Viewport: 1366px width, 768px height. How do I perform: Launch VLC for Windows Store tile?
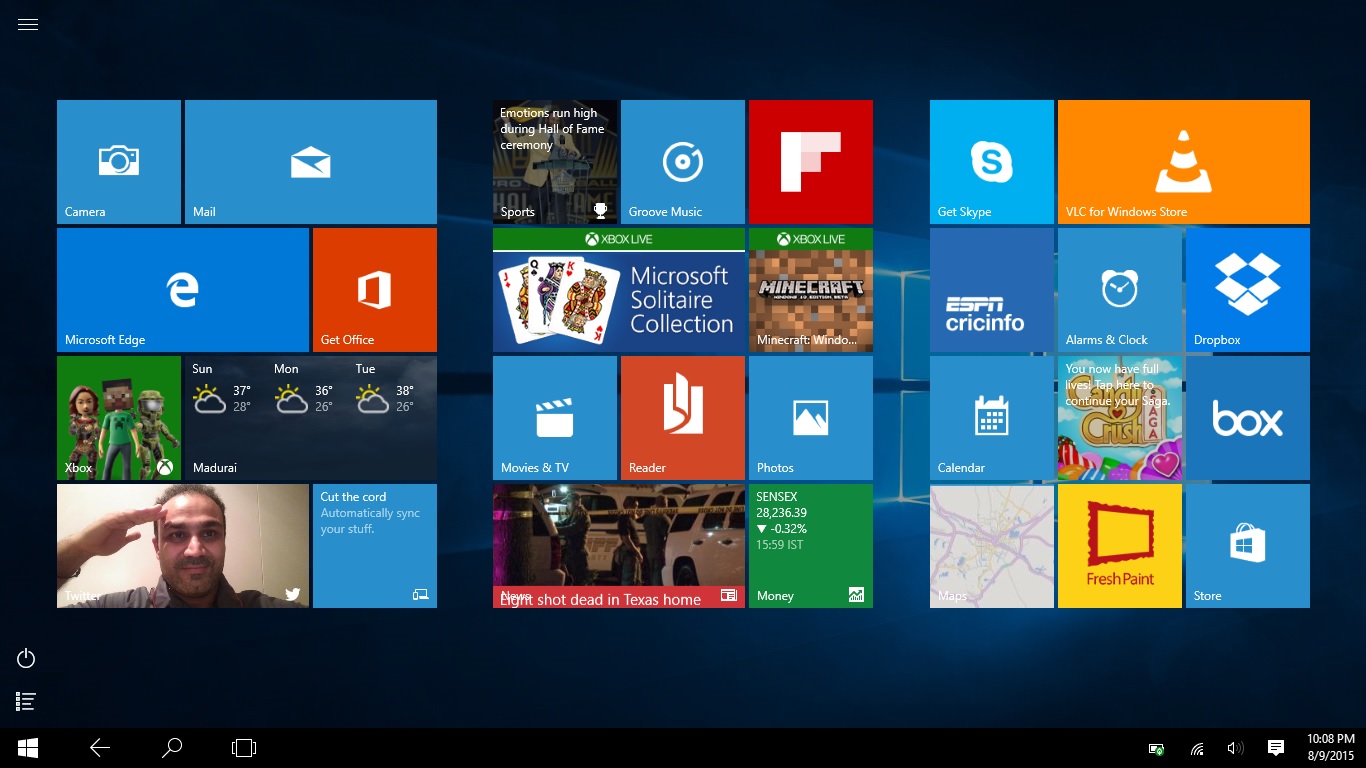[1184, 162]
